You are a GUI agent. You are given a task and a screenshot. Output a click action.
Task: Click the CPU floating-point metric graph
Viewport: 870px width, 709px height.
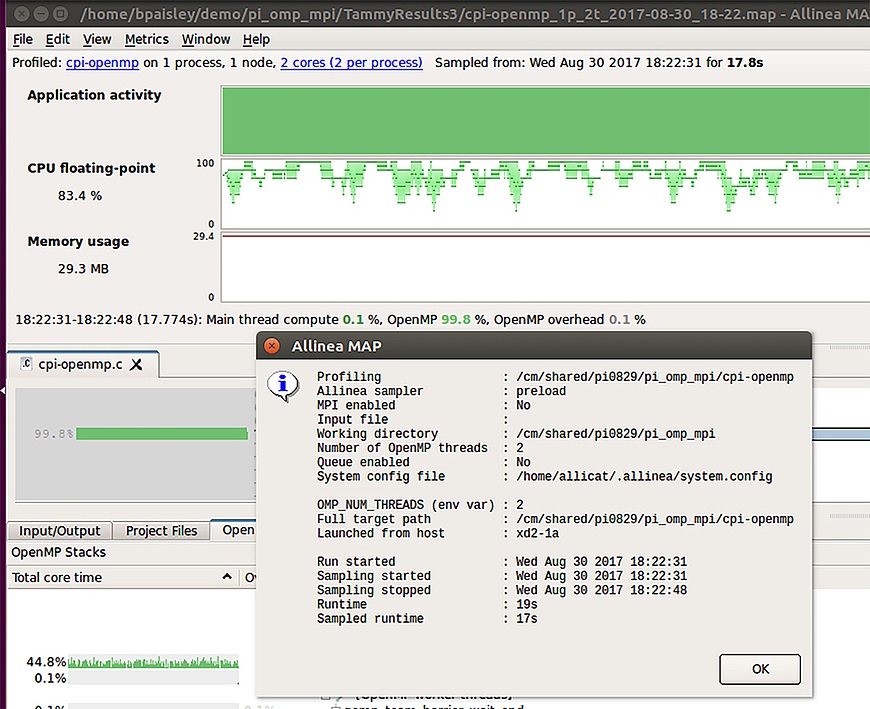pos(545,194)
